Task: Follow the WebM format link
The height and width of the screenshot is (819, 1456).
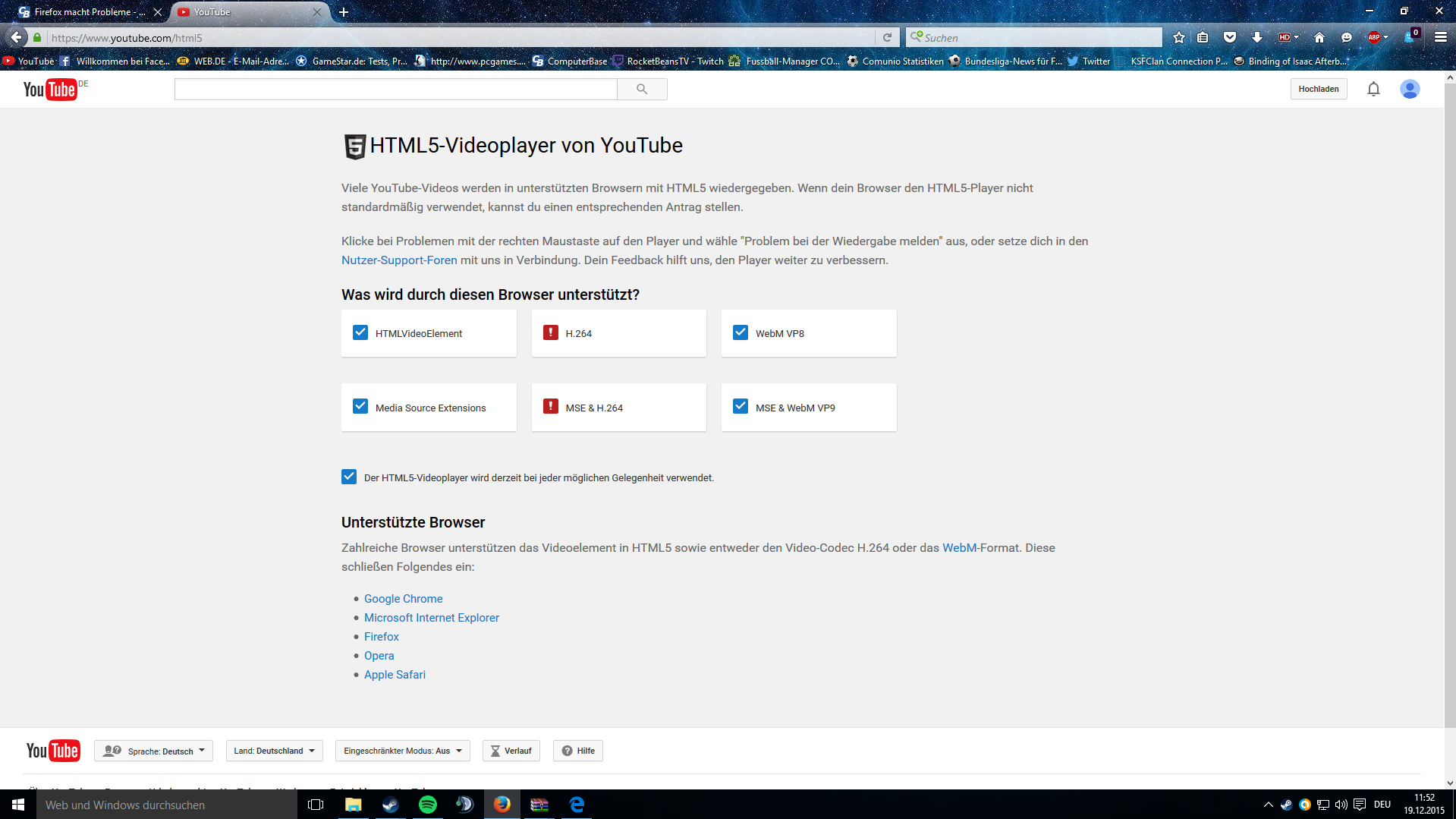Action: coord(960,547)
